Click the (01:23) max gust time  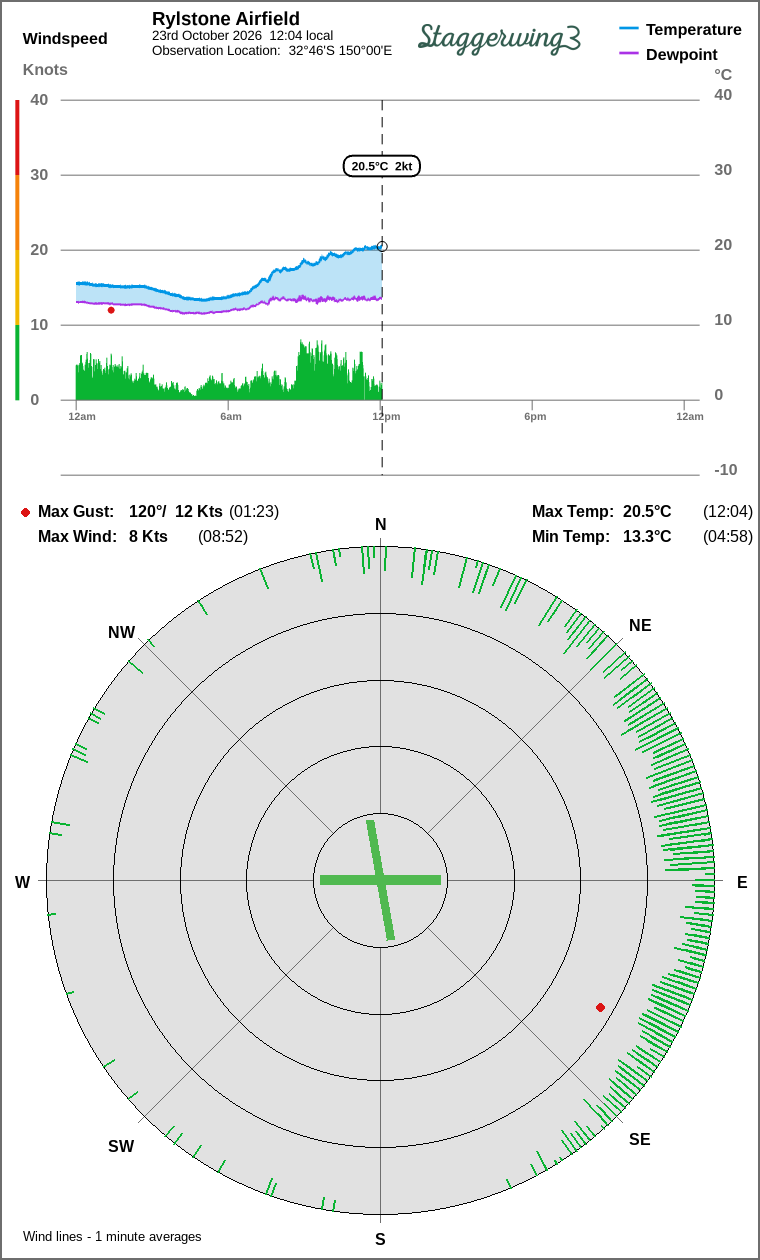tap(254, 511)
